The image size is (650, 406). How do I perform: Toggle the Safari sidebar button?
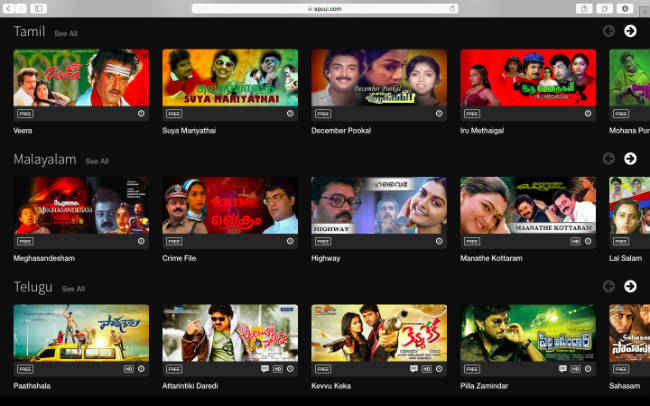[x=38, y=8]
